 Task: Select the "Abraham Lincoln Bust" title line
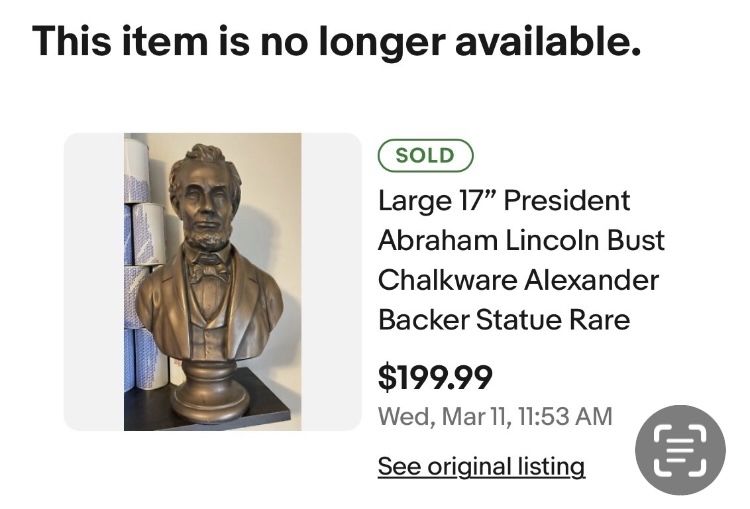point(521,240)
